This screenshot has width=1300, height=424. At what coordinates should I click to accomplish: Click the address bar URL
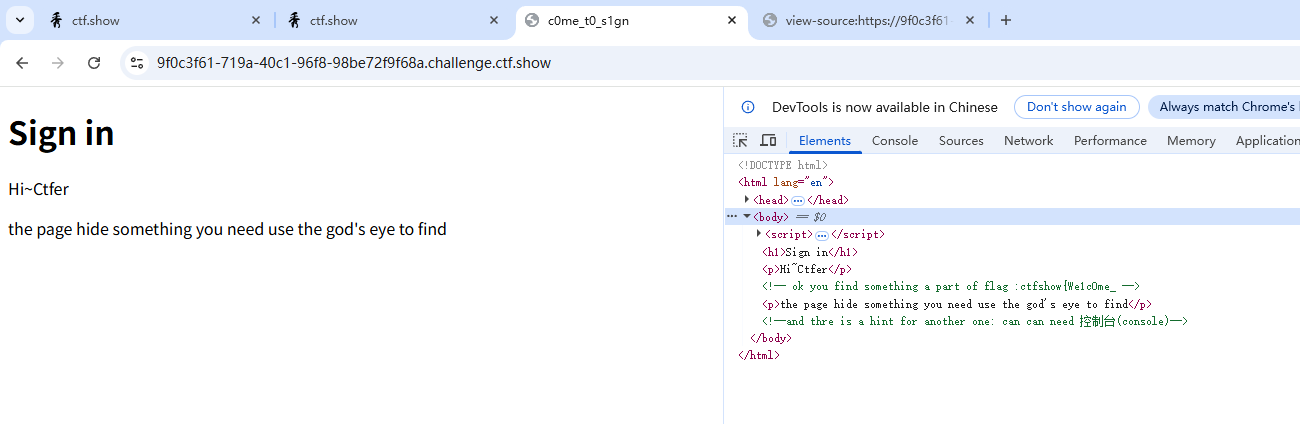coord(354,63)
